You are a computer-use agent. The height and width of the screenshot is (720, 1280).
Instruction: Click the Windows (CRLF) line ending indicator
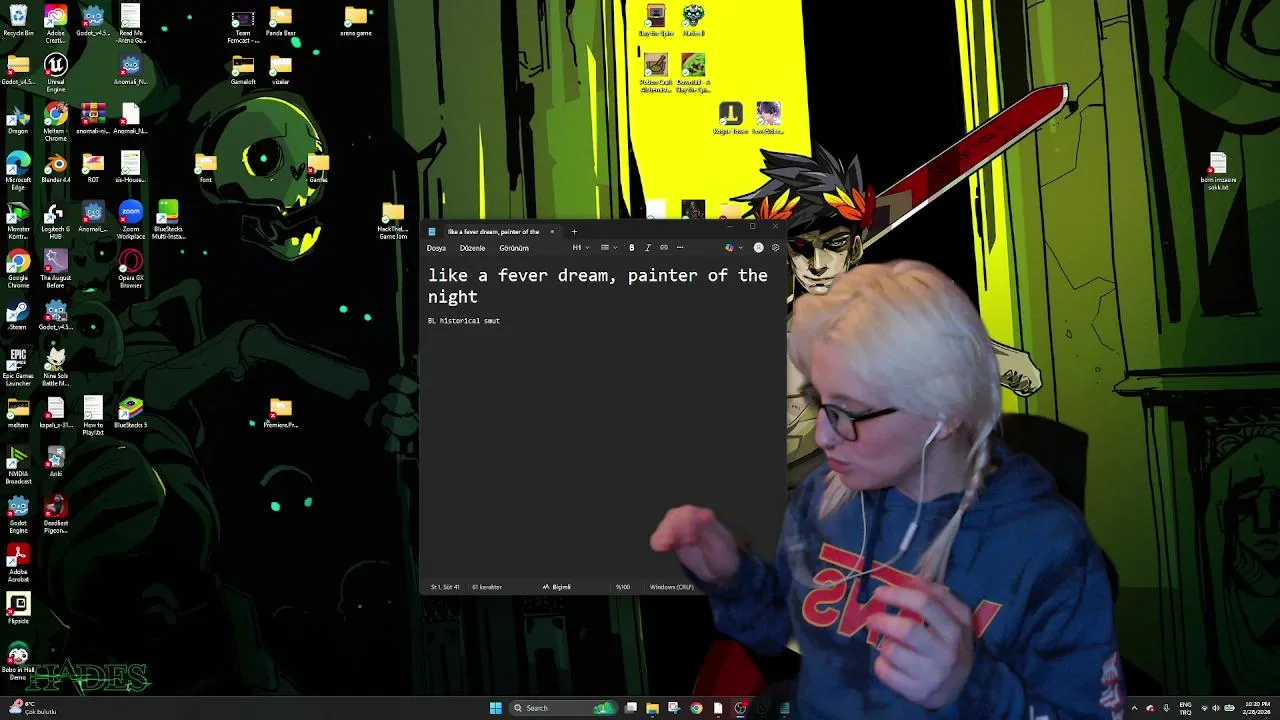click(672, 587)
